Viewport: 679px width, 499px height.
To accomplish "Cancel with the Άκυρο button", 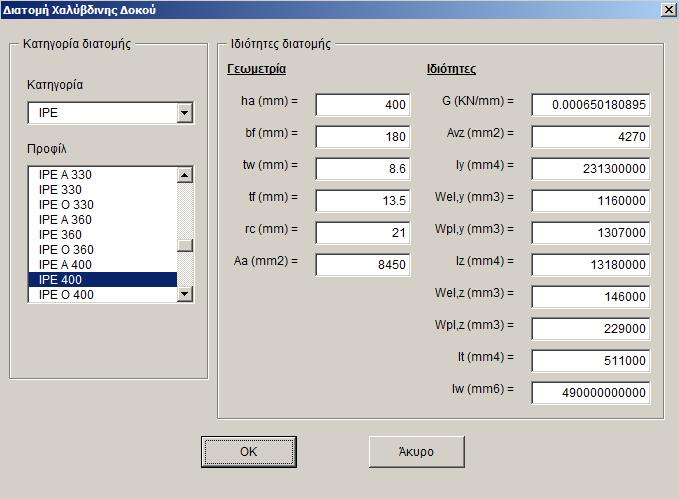I will pos(417,452).
